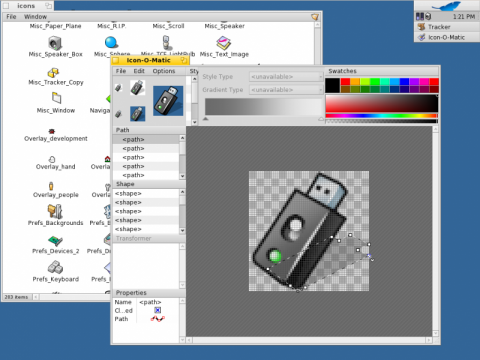
Task: Click the alpha transparency slider below hue
Action: [382, 121]
